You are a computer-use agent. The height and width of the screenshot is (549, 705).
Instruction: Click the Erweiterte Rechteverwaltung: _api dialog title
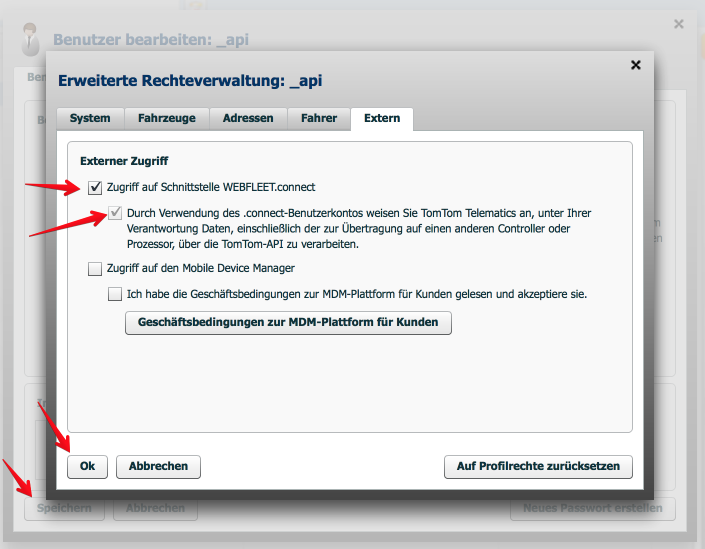tap(190, 80)
